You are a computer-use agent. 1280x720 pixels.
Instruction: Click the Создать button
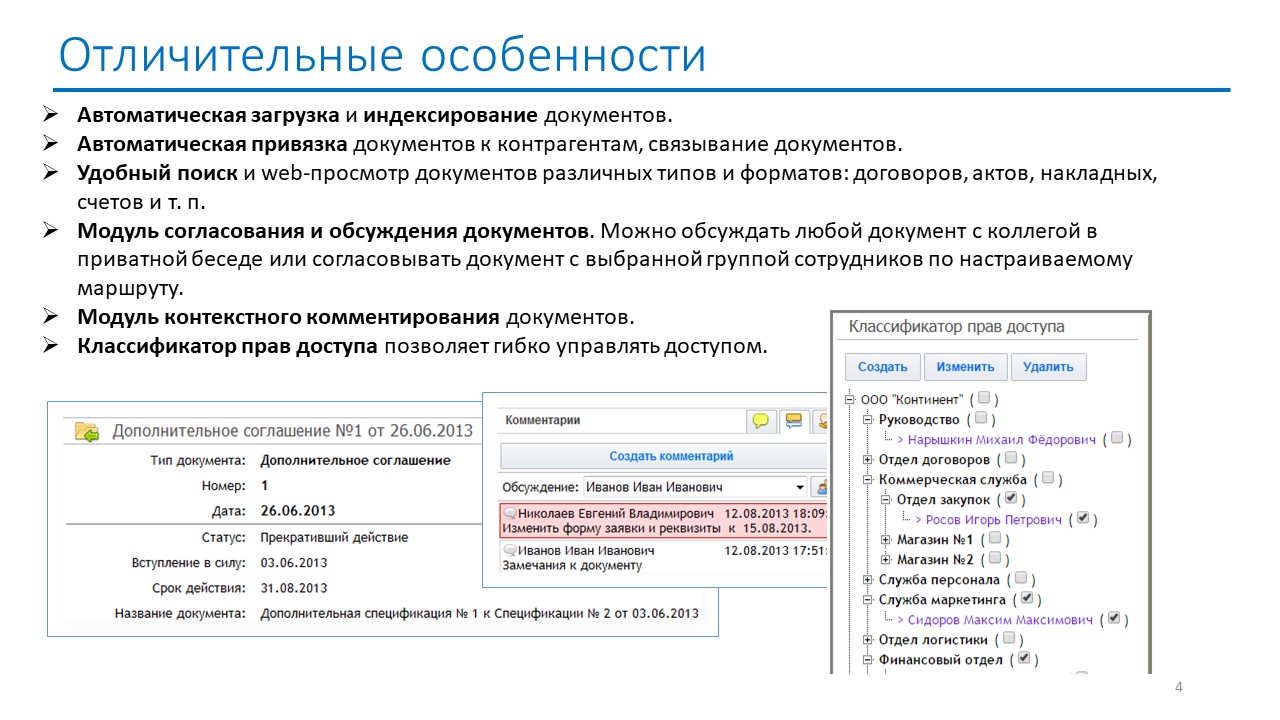pos(882,367)
